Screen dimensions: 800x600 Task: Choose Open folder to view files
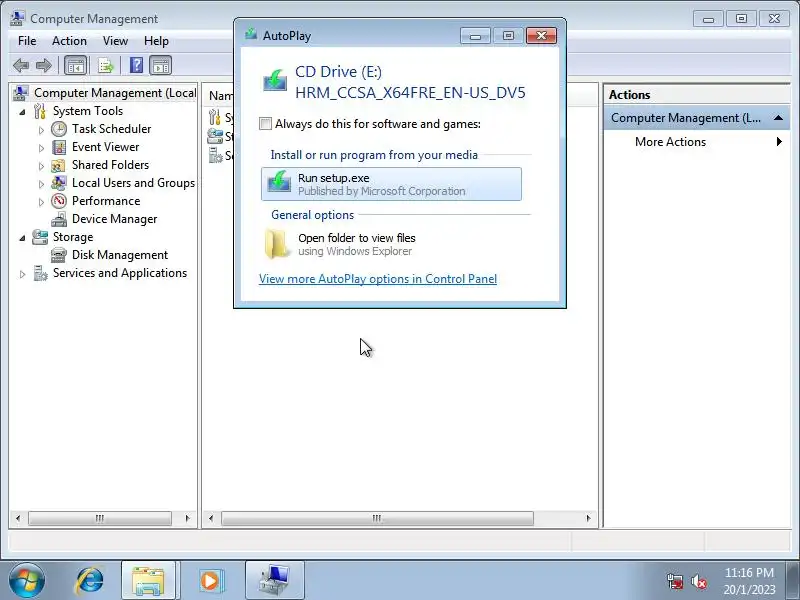[x=391, y=244]
